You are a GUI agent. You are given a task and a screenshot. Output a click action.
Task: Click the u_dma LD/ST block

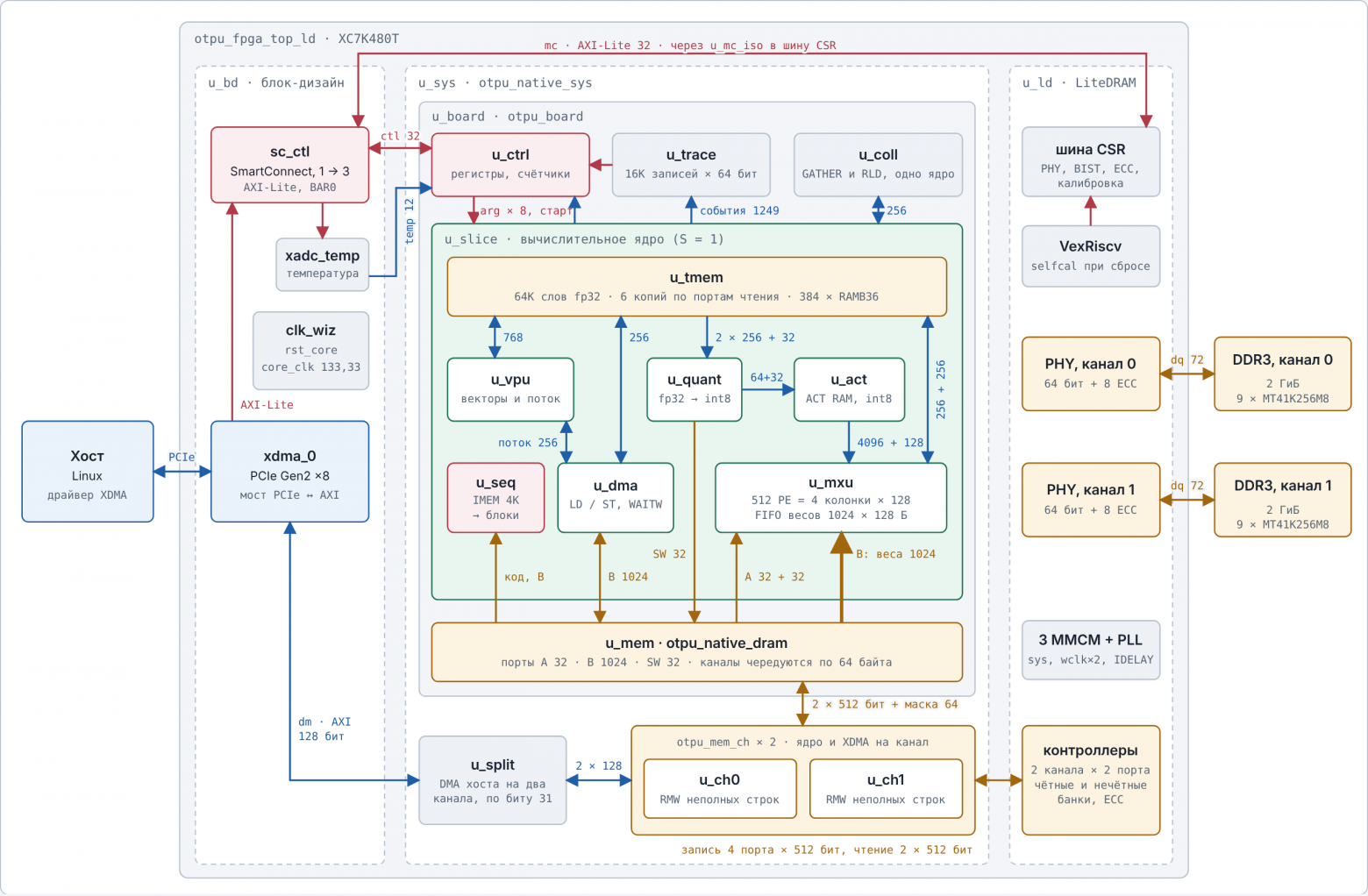pos(616,498)
